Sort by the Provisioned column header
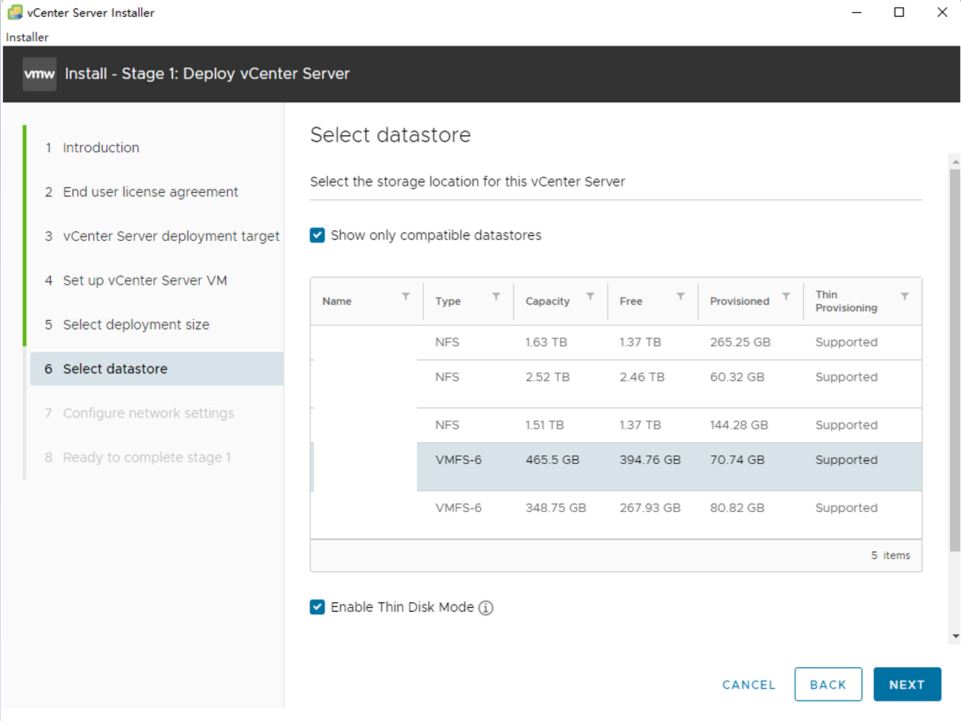Viewport: 961px width, 721px height. [740, 301]
